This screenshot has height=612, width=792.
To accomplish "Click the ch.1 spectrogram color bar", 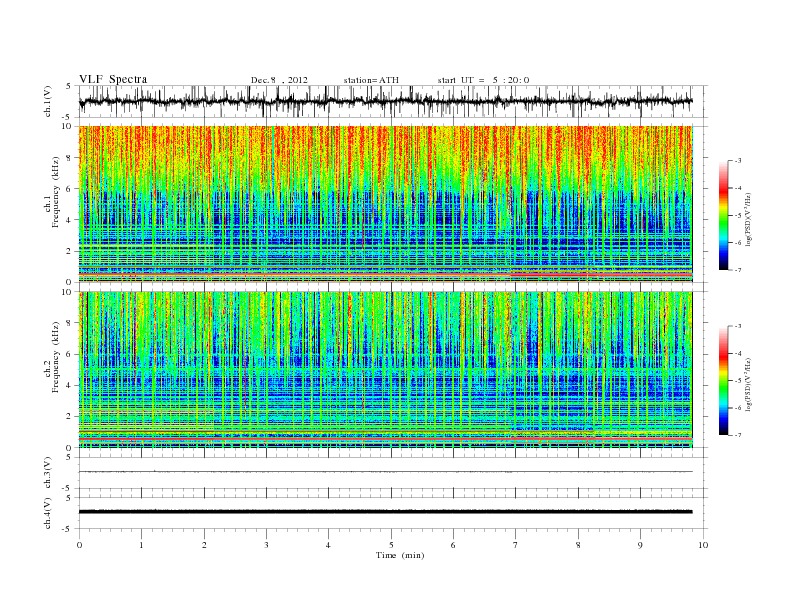I will coord(723,216).
